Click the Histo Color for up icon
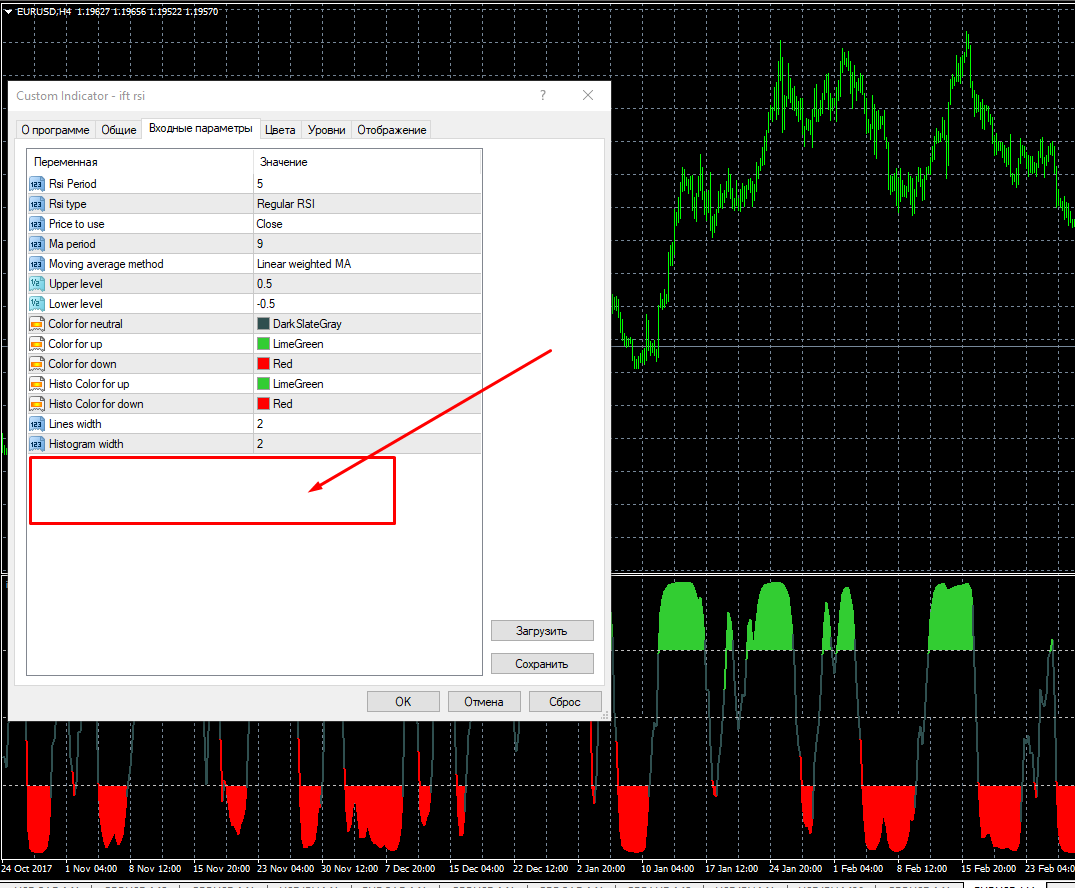The image size is (1075, 888). pyautogui.click(x=37, y=384)
